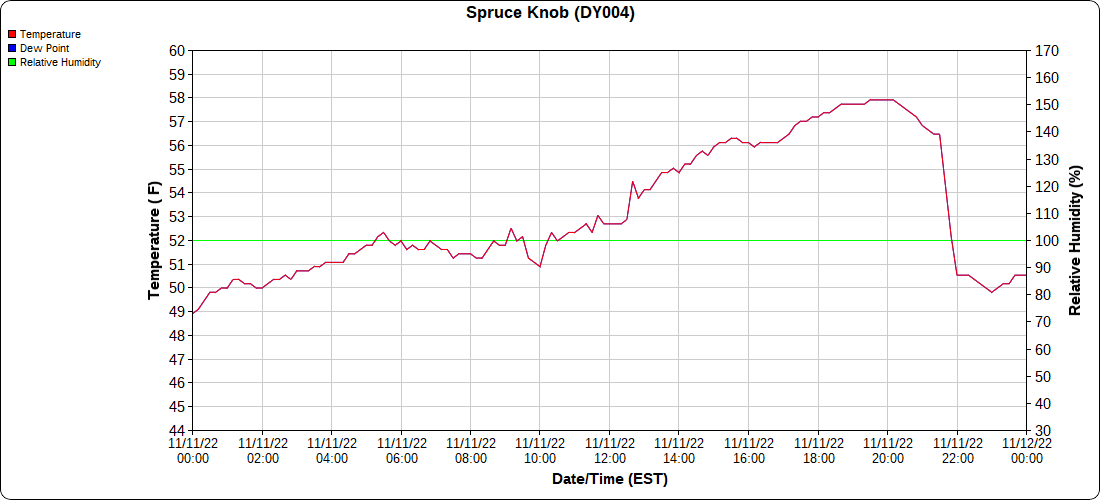
Task: Click the 11/12/22 00:00 x-axis tick label
Action: (1027, 450)
